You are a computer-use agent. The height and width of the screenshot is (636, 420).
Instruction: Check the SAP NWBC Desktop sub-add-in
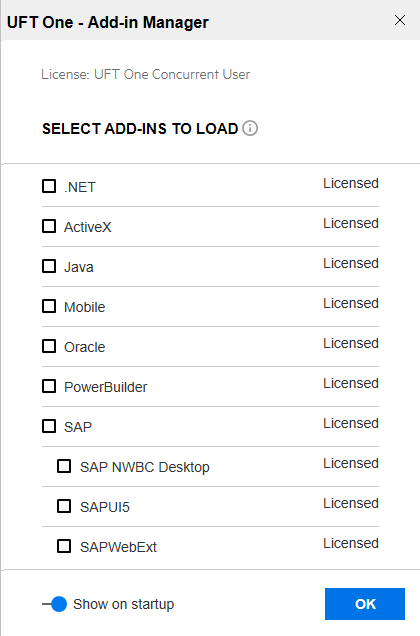[x=64, y=466]
